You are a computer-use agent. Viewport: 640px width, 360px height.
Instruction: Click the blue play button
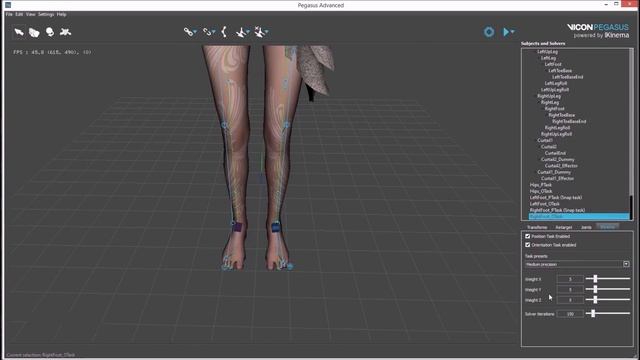tap(506, 32)
